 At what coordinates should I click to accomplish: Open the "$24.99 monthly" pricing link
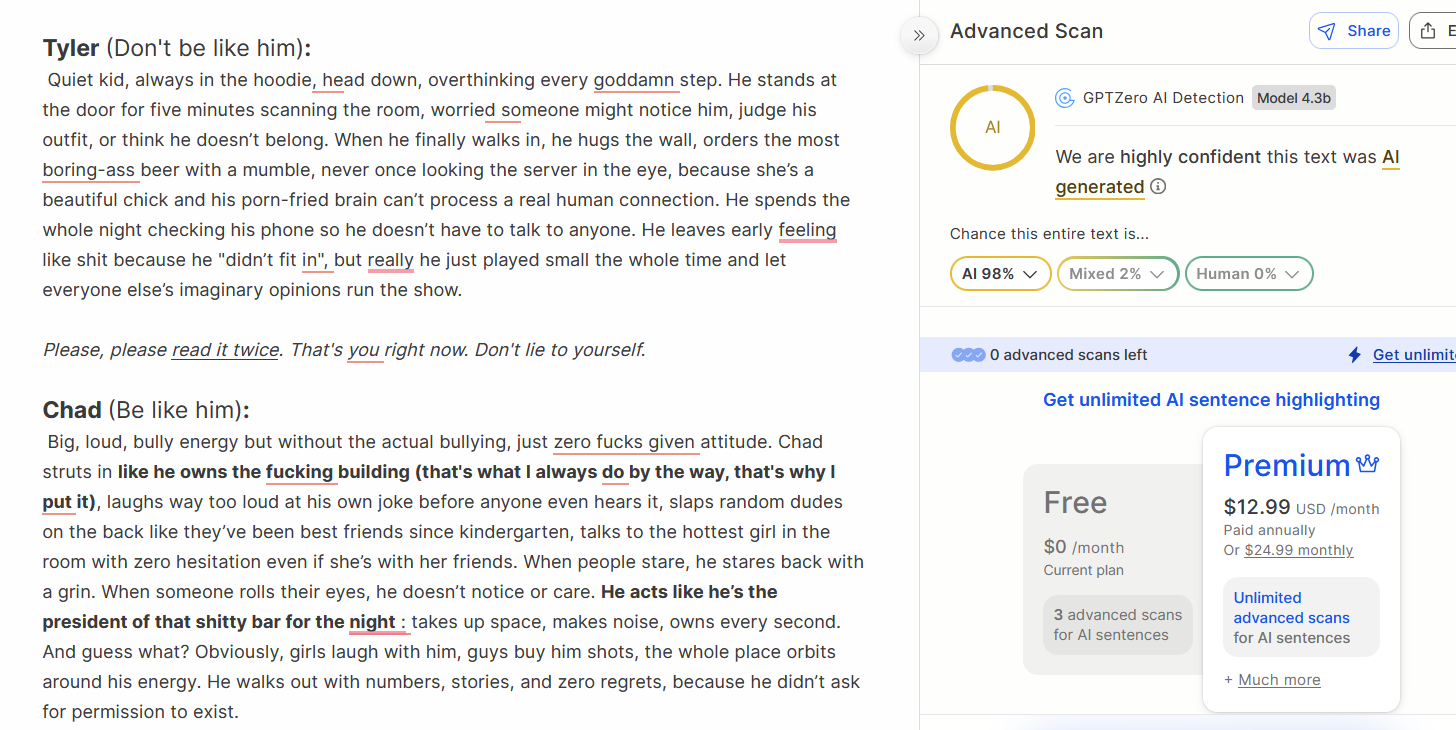[x=1298, y=550]
